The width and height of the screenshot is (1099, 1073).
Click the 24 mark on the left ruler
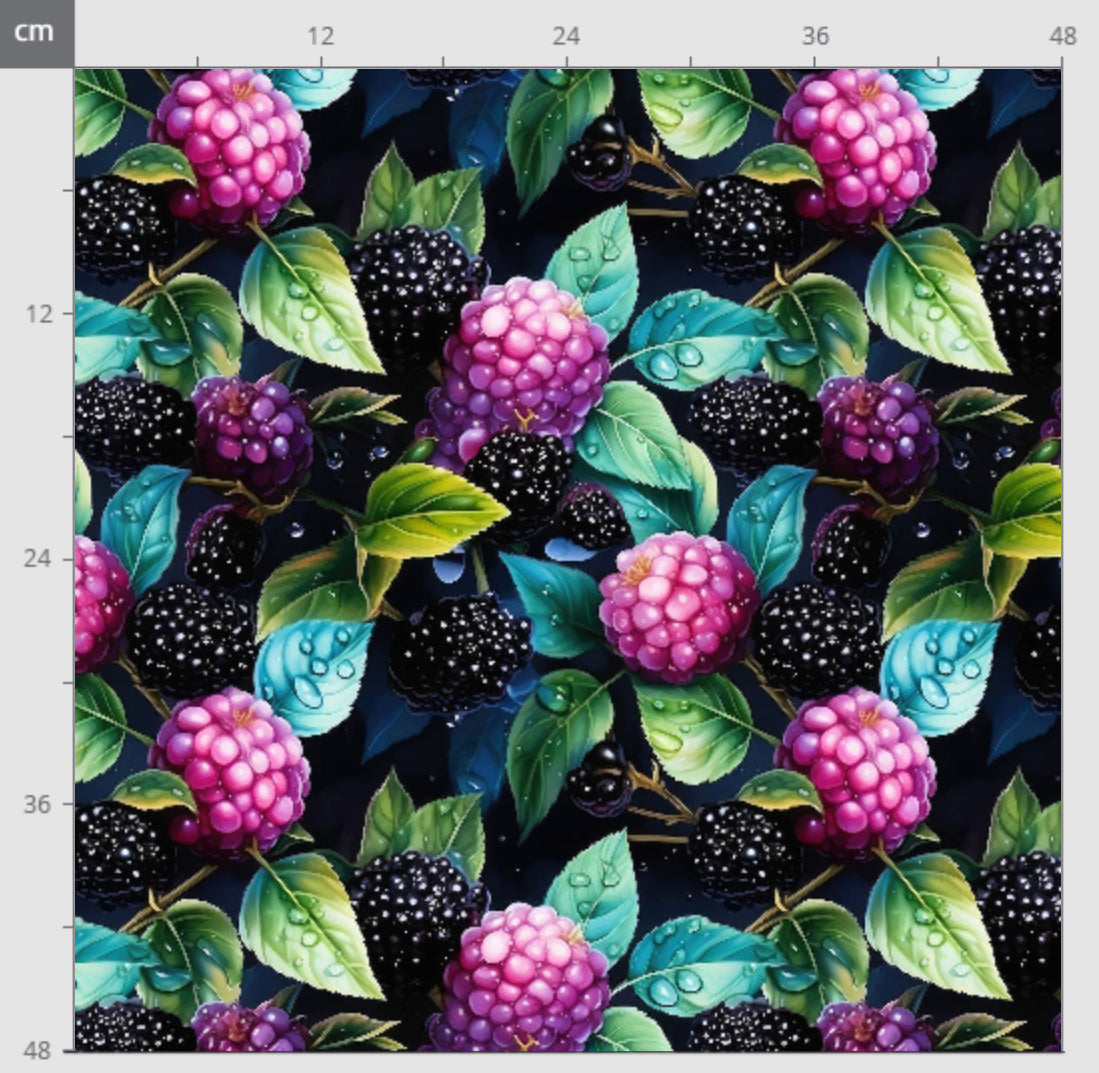point(40,558)
